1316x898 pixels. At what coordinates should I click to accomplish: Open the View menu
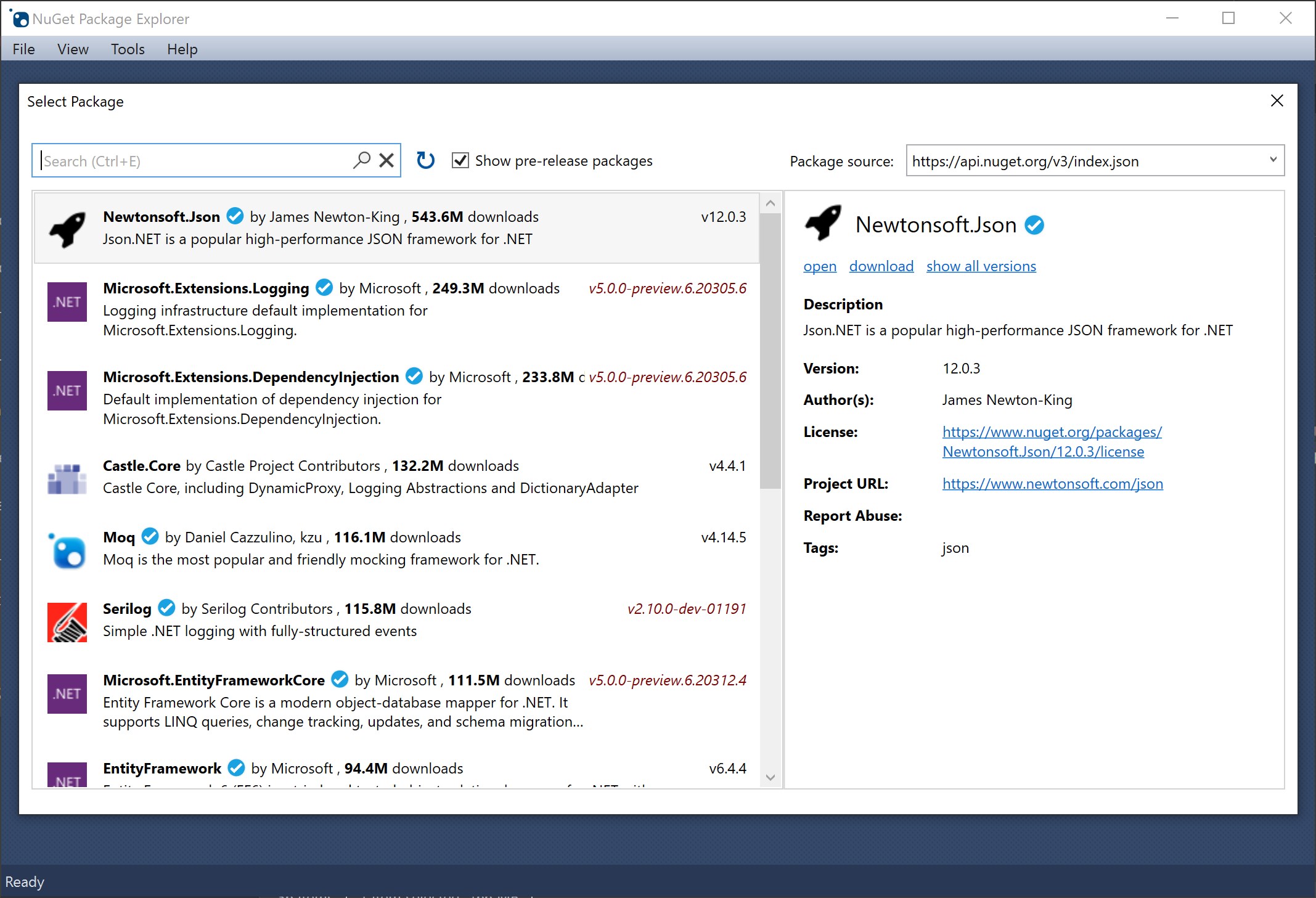click(x=73, y=49)
